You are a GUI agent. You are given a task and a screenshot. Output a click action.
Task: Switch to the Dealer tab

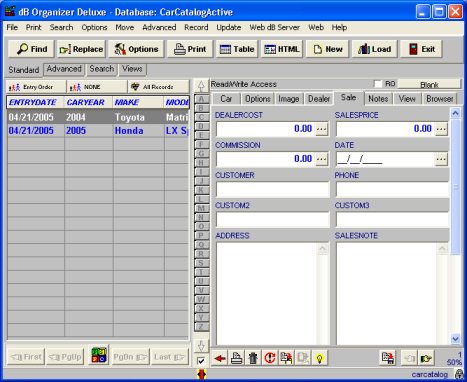(319, 99)
